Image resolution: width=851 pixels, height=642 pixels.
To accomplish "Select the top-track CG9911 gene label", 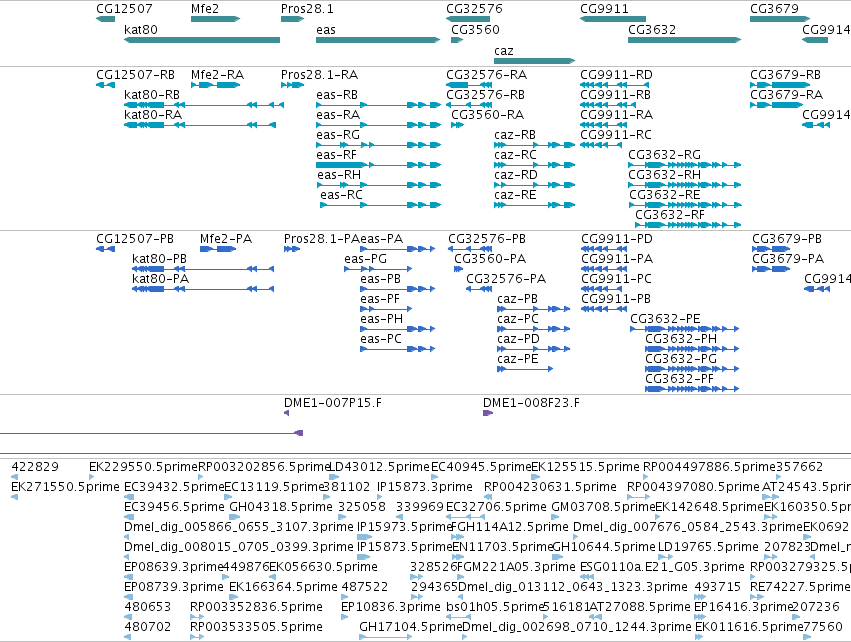I will point(604,9).
